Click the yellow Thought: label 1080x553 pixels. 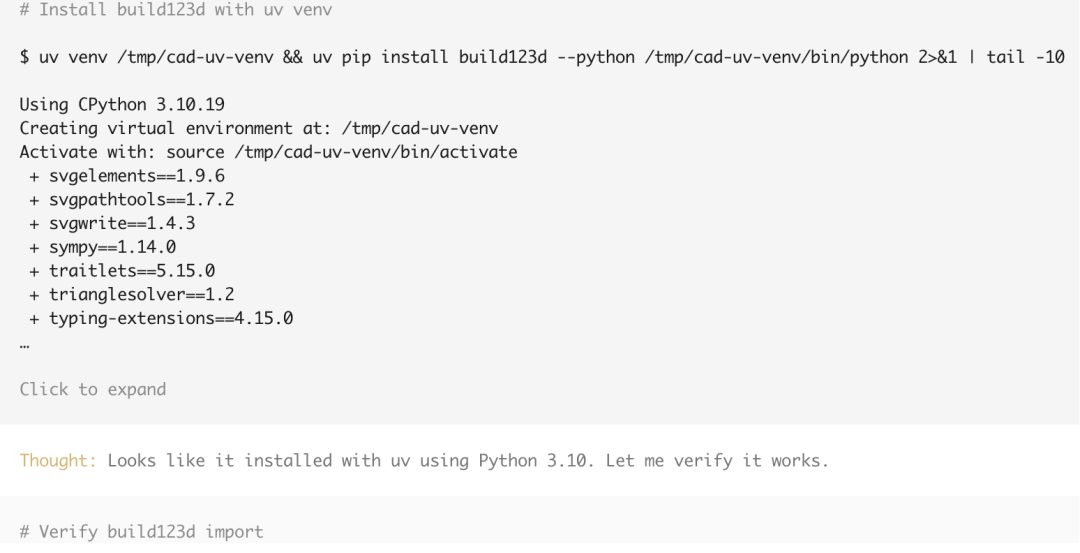59,460
